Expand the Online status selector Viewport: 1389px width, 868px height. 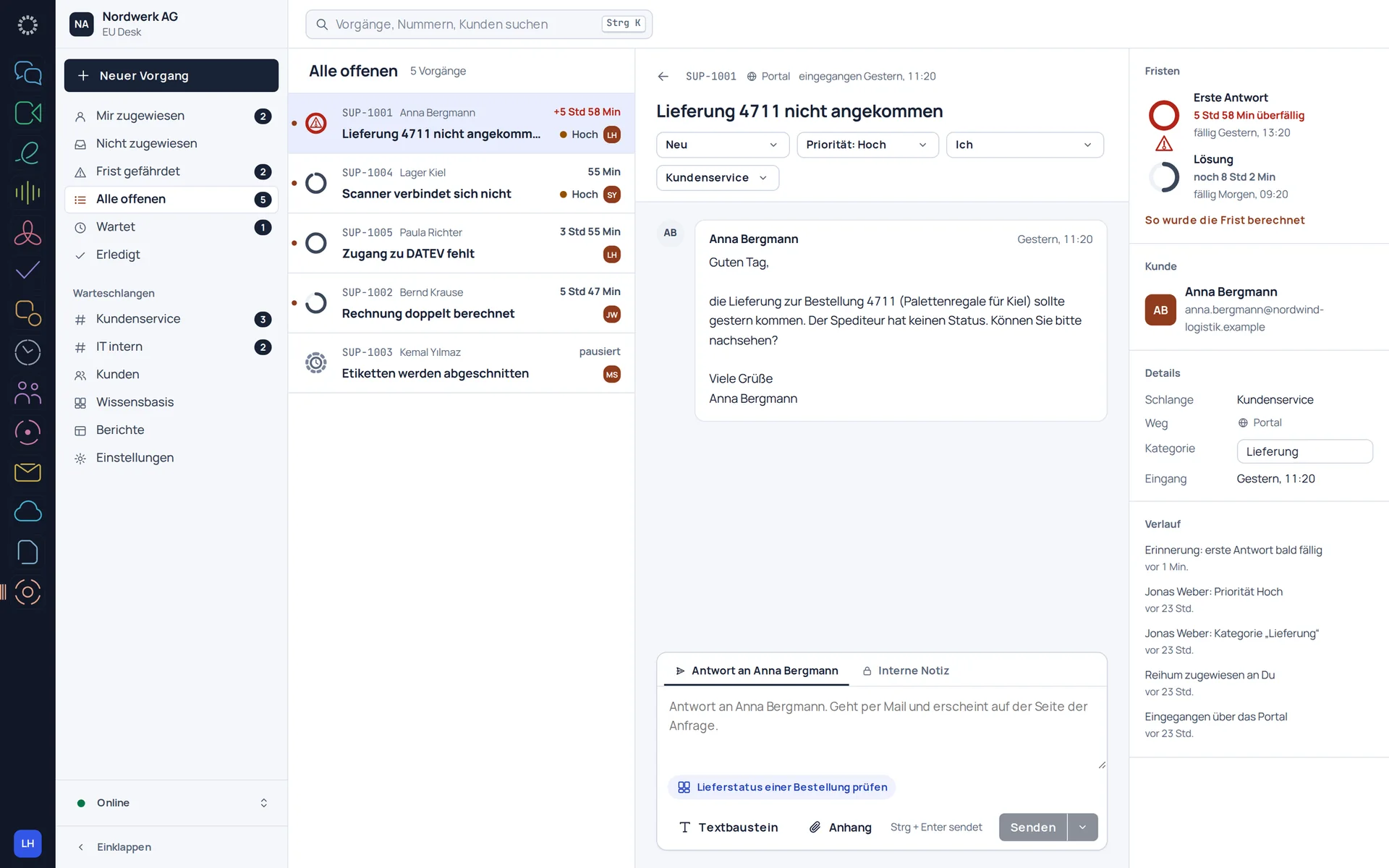pos(171,803)
